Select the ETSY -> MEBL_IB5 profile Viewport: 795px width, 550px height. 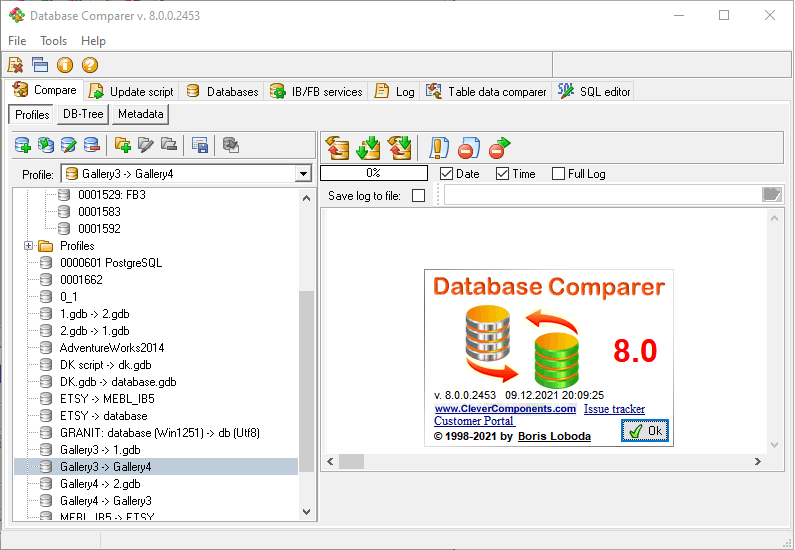[x=107, y=399]
